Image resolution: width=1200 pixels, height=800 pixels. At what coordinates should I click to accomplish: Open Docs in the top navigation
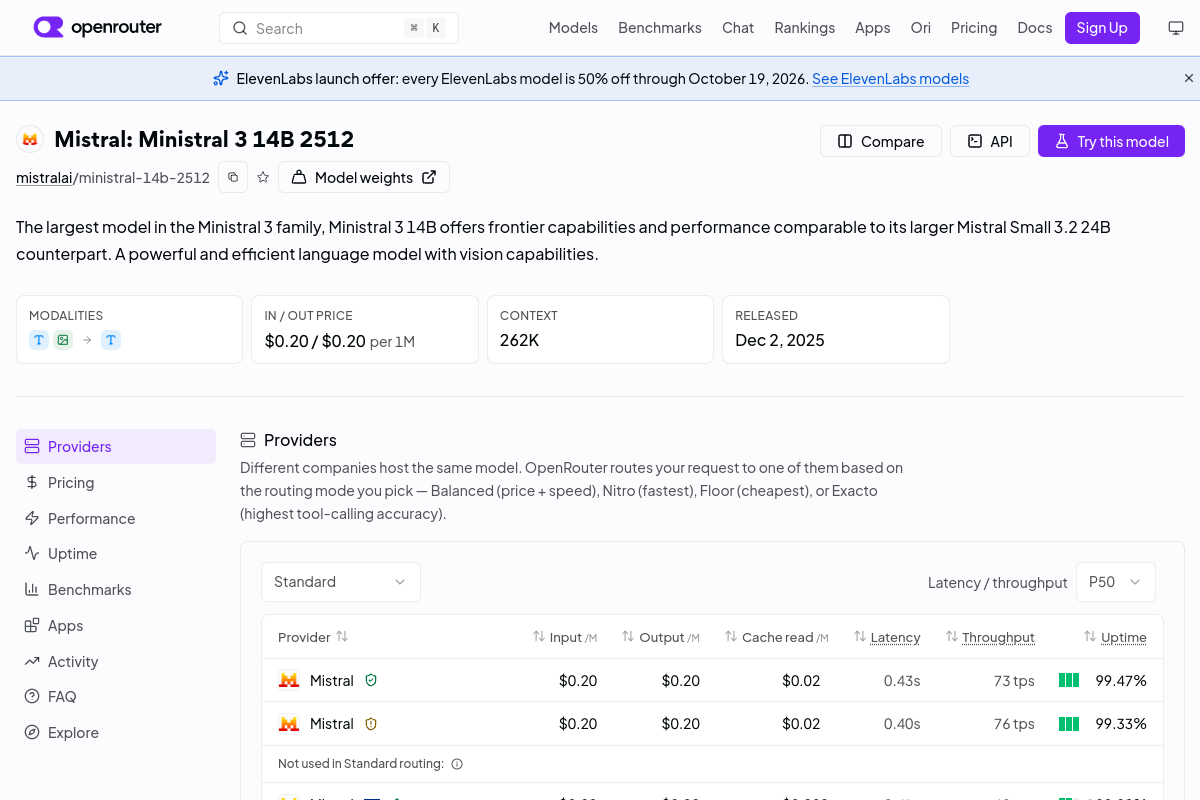point(1035,28)
